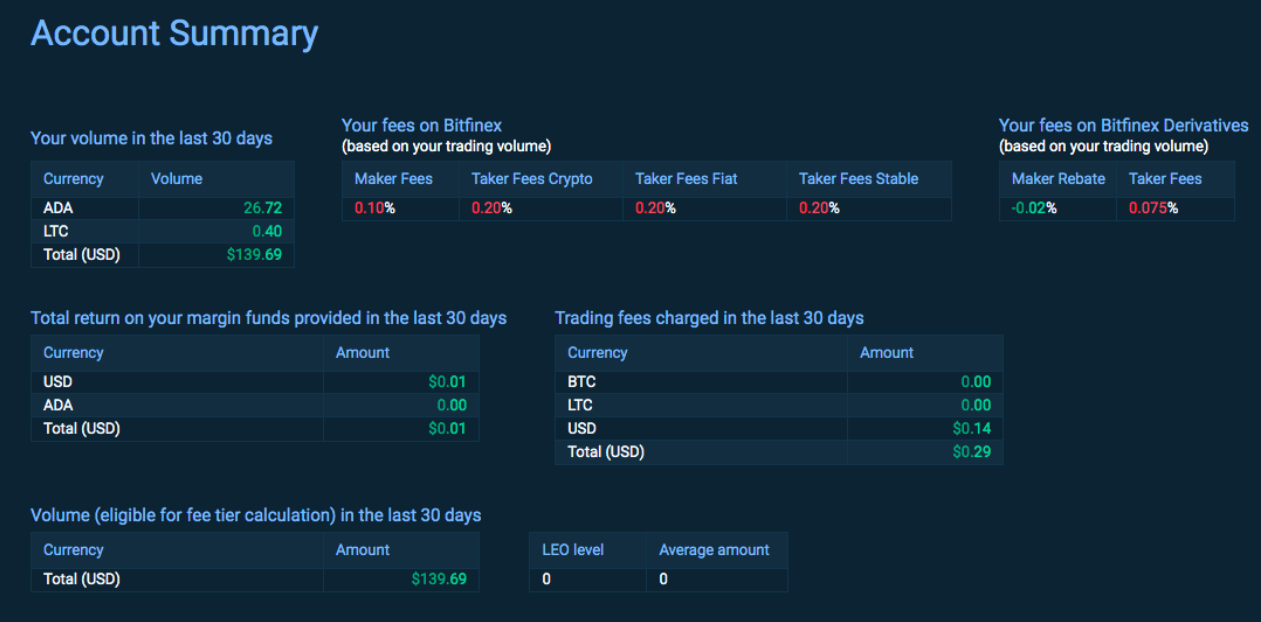Click 'Trading fees charged in the last 30 days' heading

(709, 318)
